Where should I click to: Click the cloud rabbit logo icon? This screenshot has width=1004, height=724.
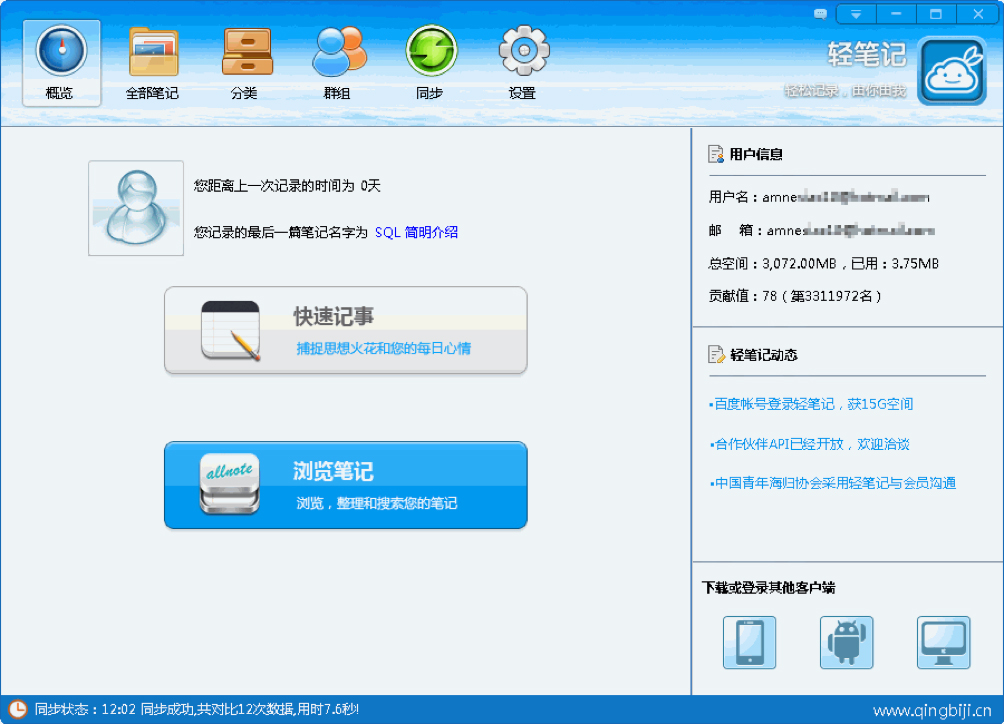pos(952,71)
